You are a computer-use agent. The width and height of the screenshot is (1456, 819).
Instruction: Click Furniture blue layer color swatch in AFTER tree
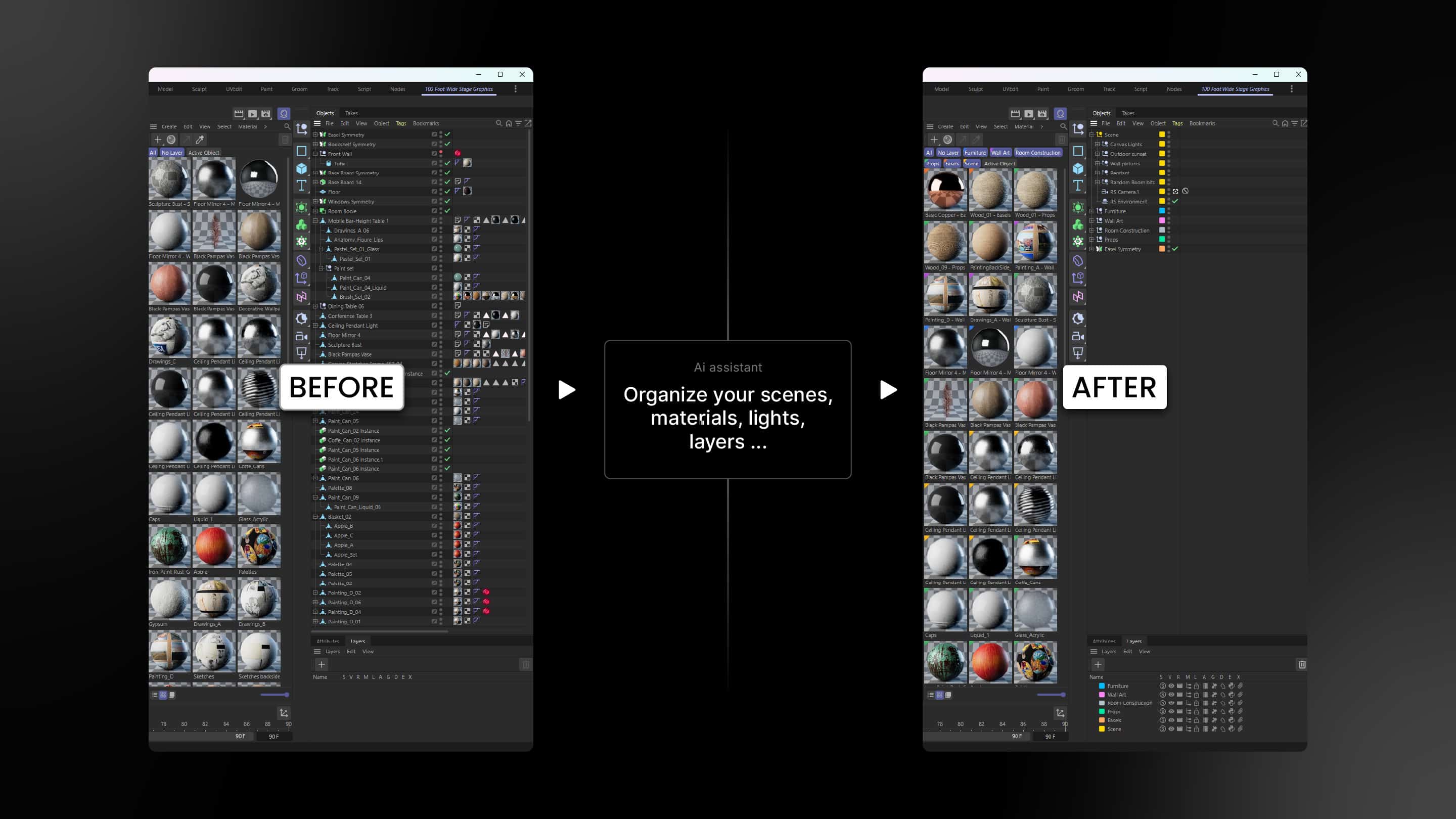coord(1162,211)
